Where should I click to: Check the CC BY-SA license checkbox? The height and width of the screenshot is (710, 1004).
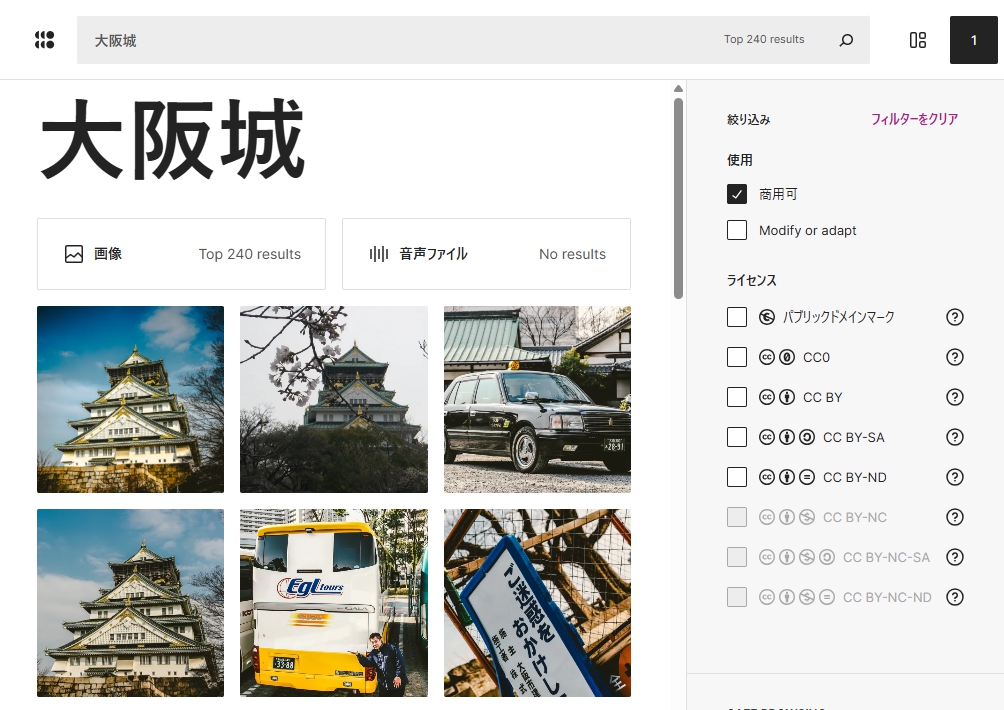[x=737, y=437]
